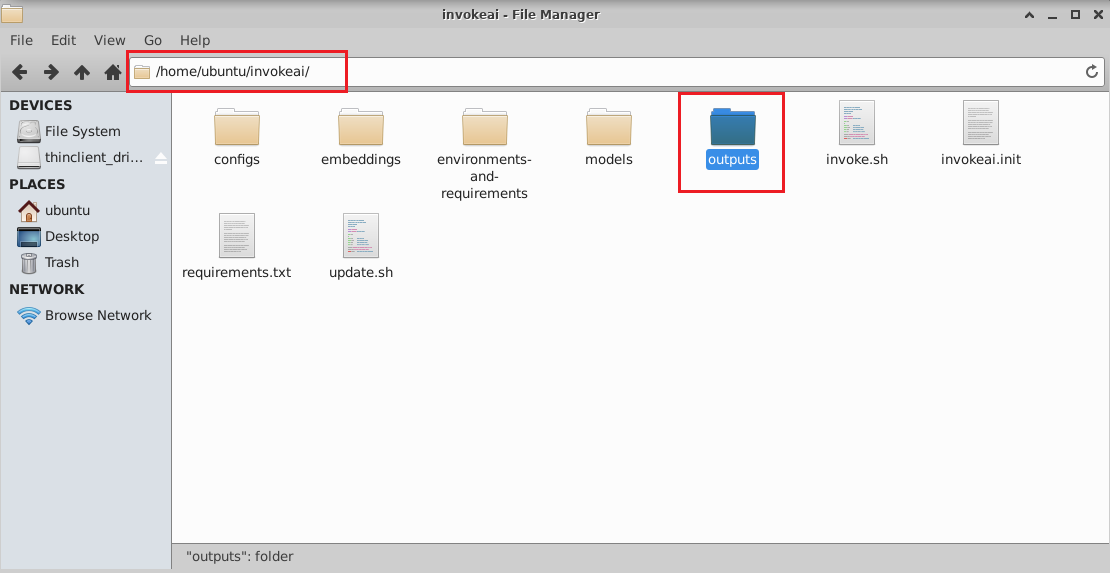The height and width of the screenshot is (573, 1110).
Task: Select the configs folder icon
Action: [236, 127]
